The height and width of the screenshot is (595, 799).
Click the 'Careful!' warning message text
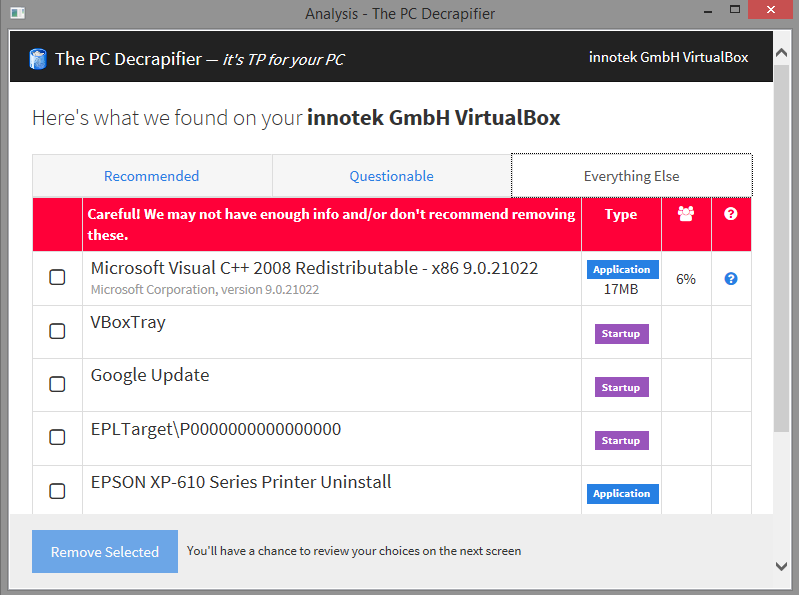[331, 224]
